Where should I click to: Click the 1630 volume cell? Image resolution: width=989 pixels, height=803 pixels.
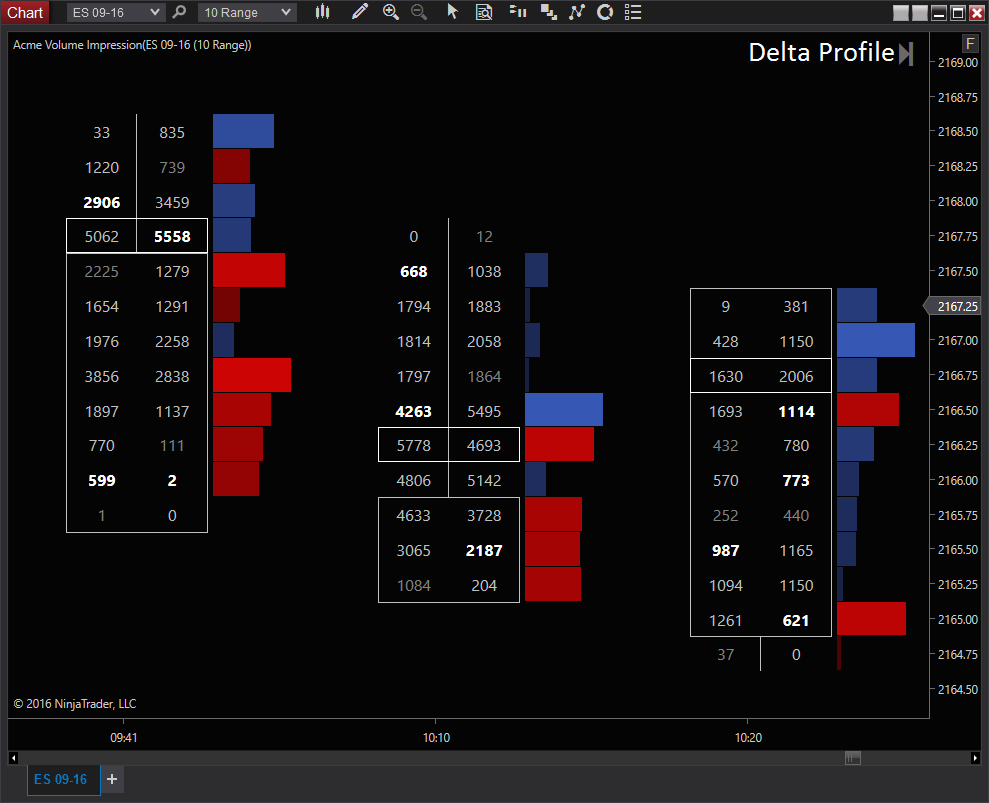point(726,377)
